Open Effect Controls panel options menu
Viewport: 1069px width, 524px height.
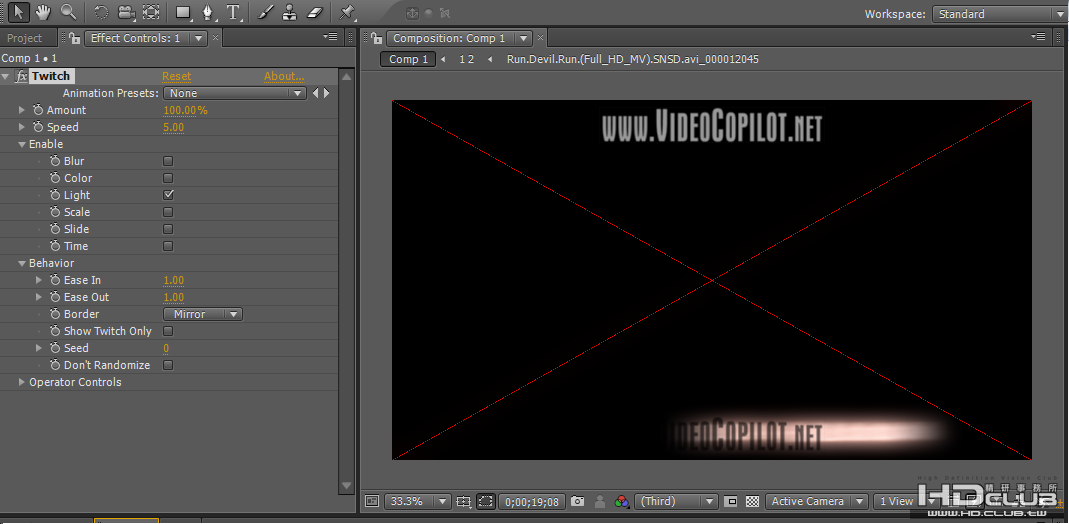(x=331, y=37)
